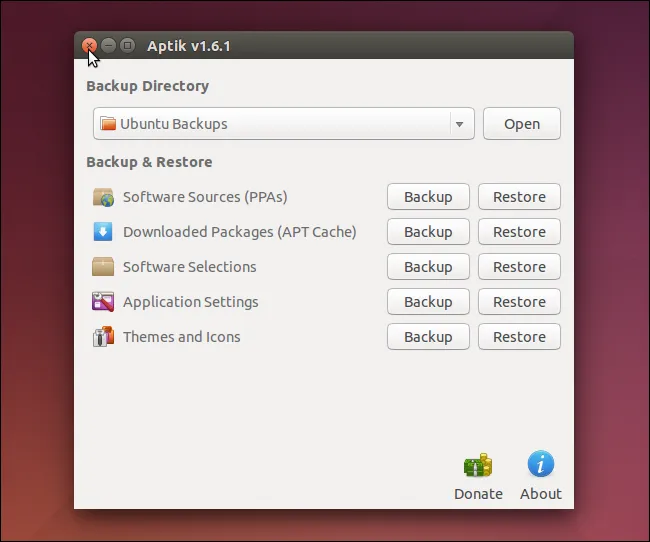Restore Application Settings

pos(519,302)
